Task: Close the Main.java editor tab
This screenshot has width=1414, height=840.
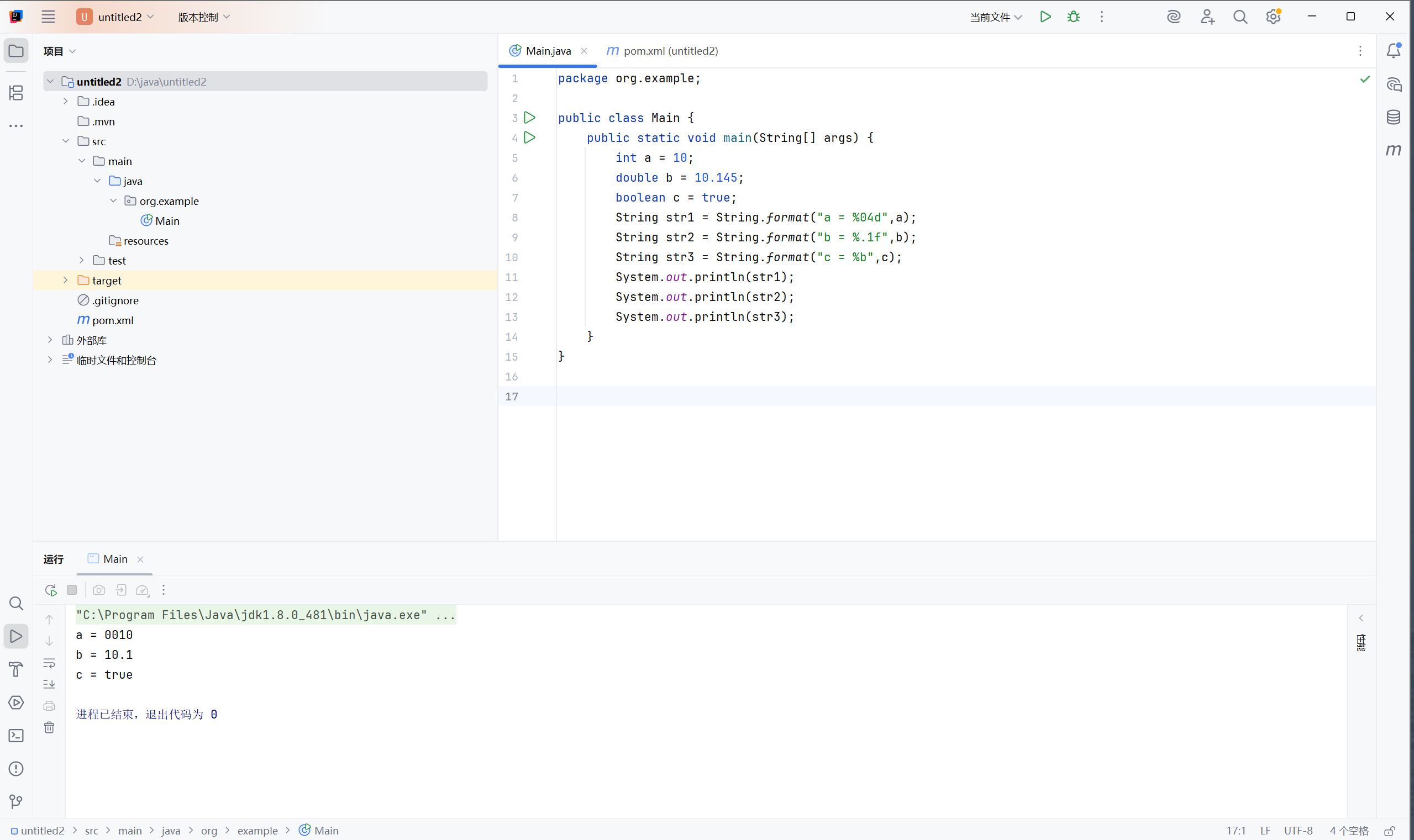Action: (x=584, y=51)
